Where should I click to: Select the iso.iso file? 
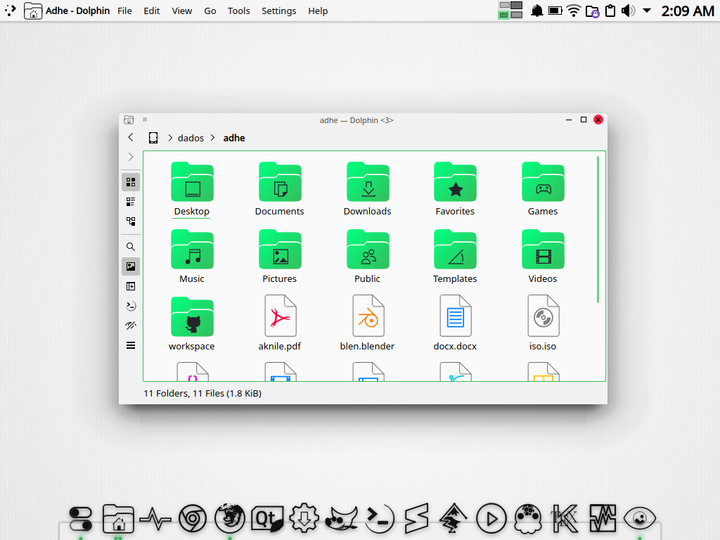[543, 324]
